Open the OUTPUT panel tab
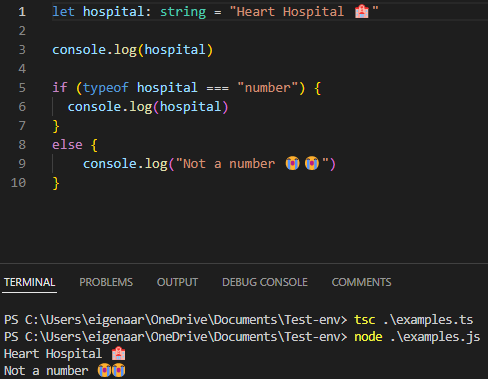Screen dimensions: 488x379 [x=177, y=282]
